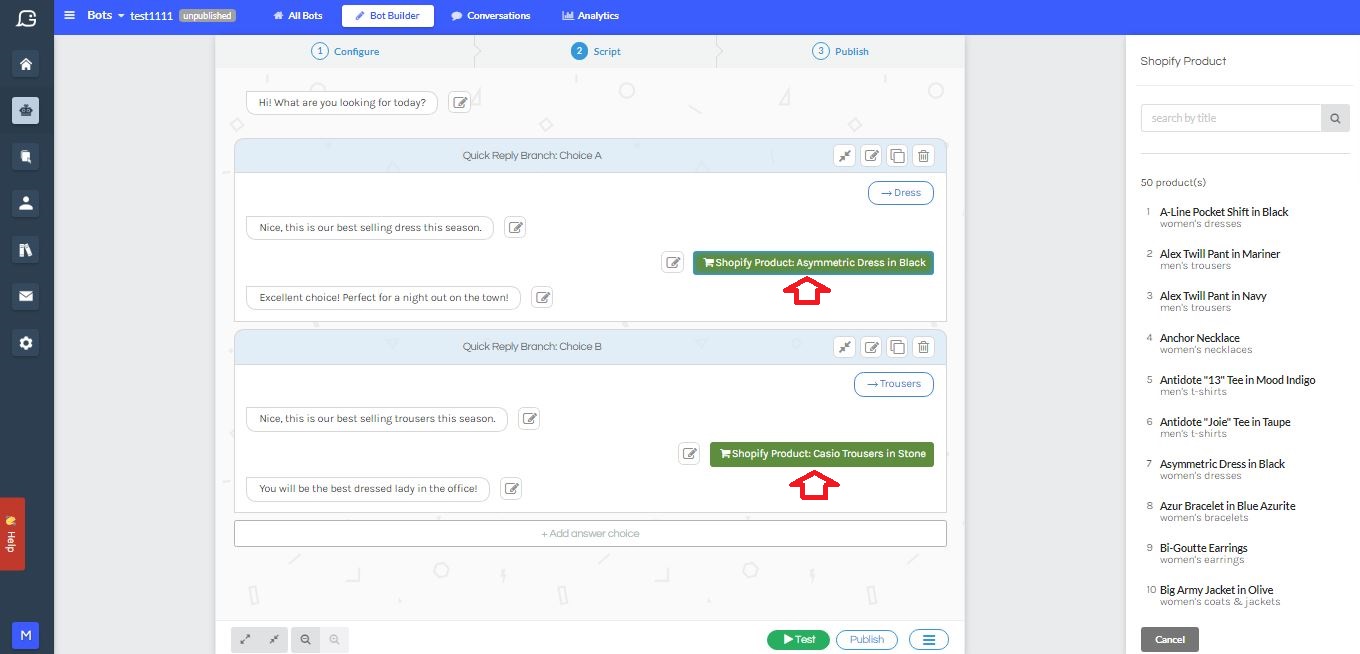Open the home icon in left sidebar
This screenshot has height=654, width=1360.
26,64
